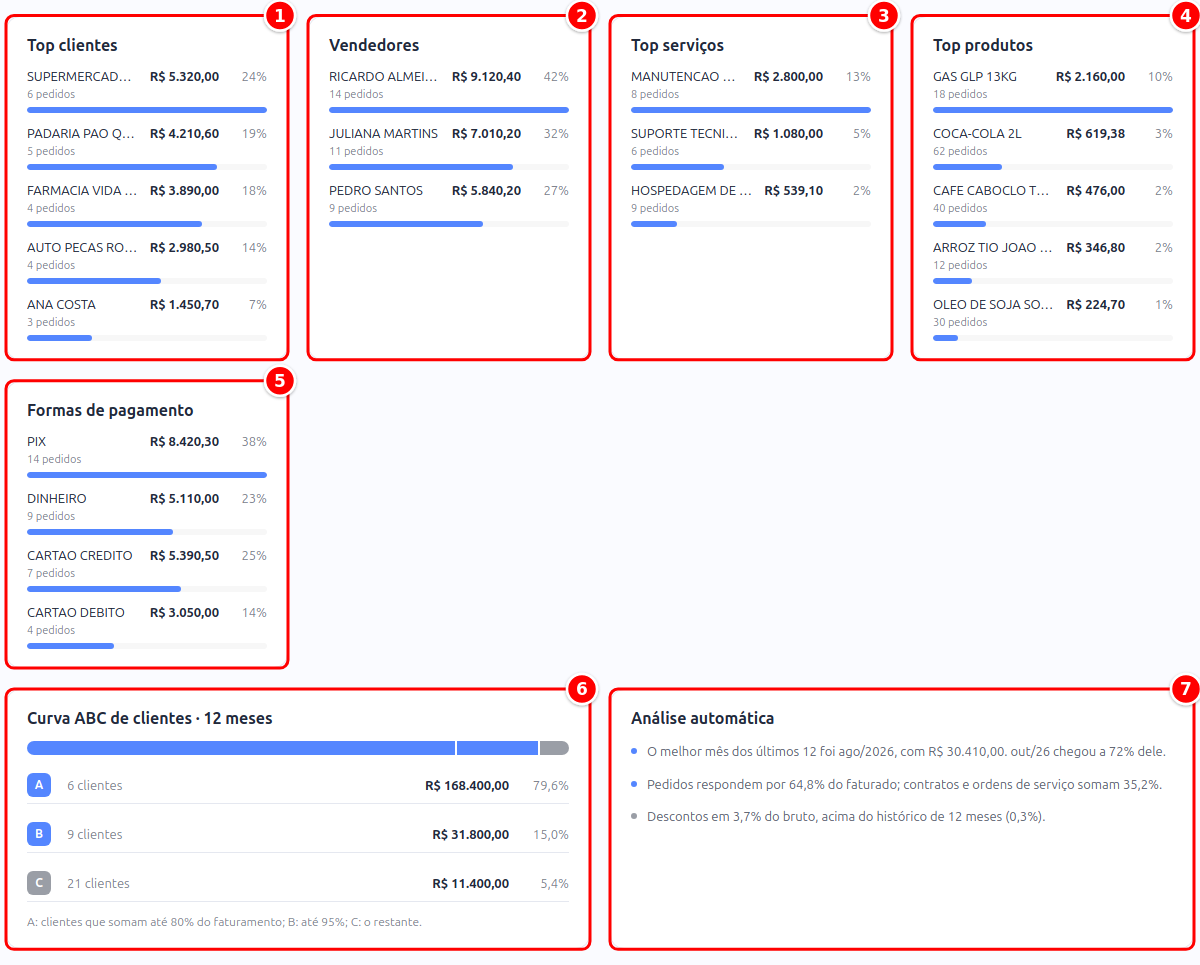Screen dimensions: 1200x965
Task: Click the "62 pedidos" count
Action: coord(960,152)
